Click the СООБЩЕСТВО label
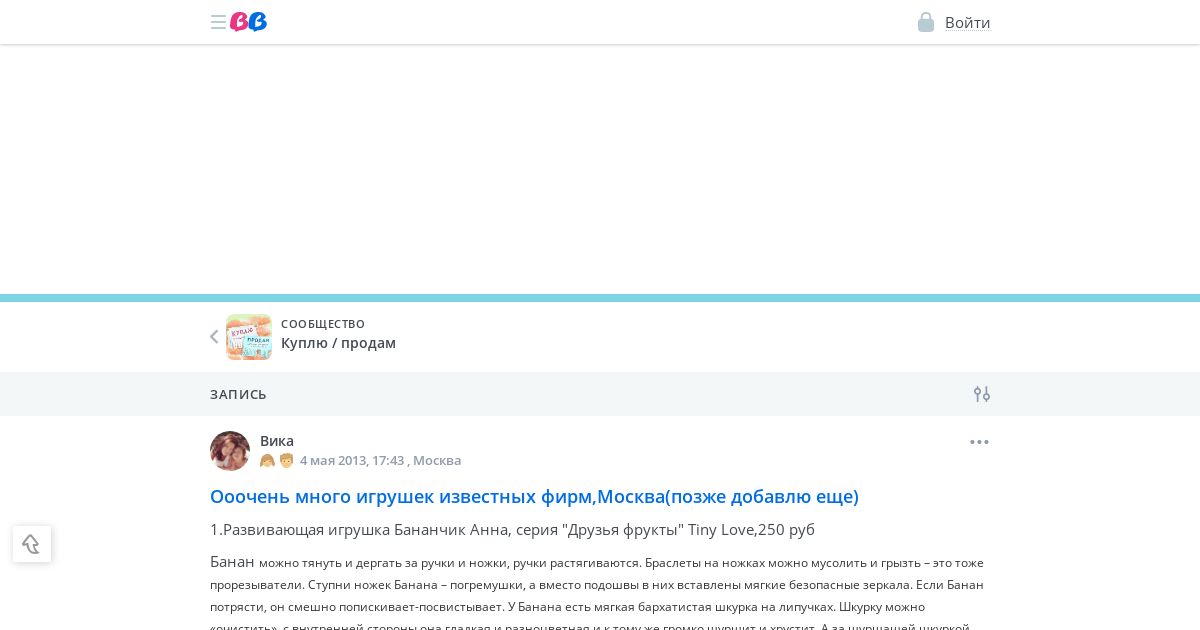1200x630 pixels. click(323, 324)
